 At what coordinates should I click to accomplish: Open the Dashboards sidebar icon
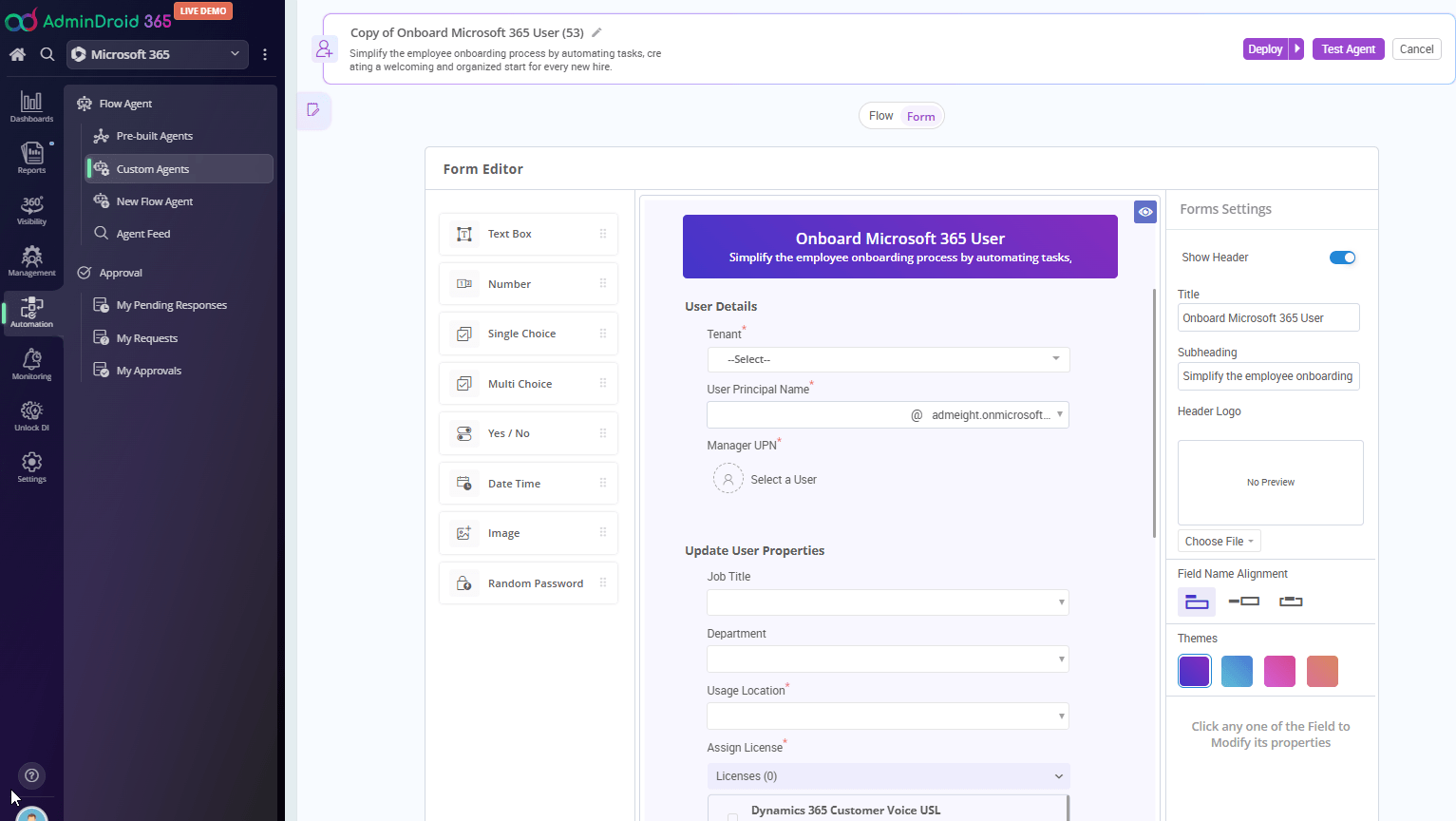click(31, 106)
